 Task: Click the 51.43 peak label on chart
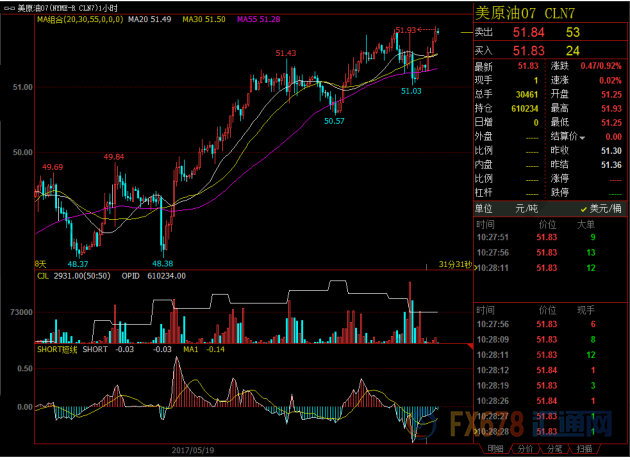286,53
